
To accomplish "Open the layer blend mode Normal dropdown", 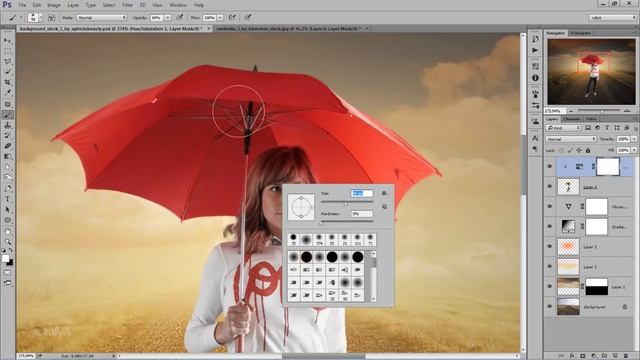I will pyautogui.click(x=571, y=139).
